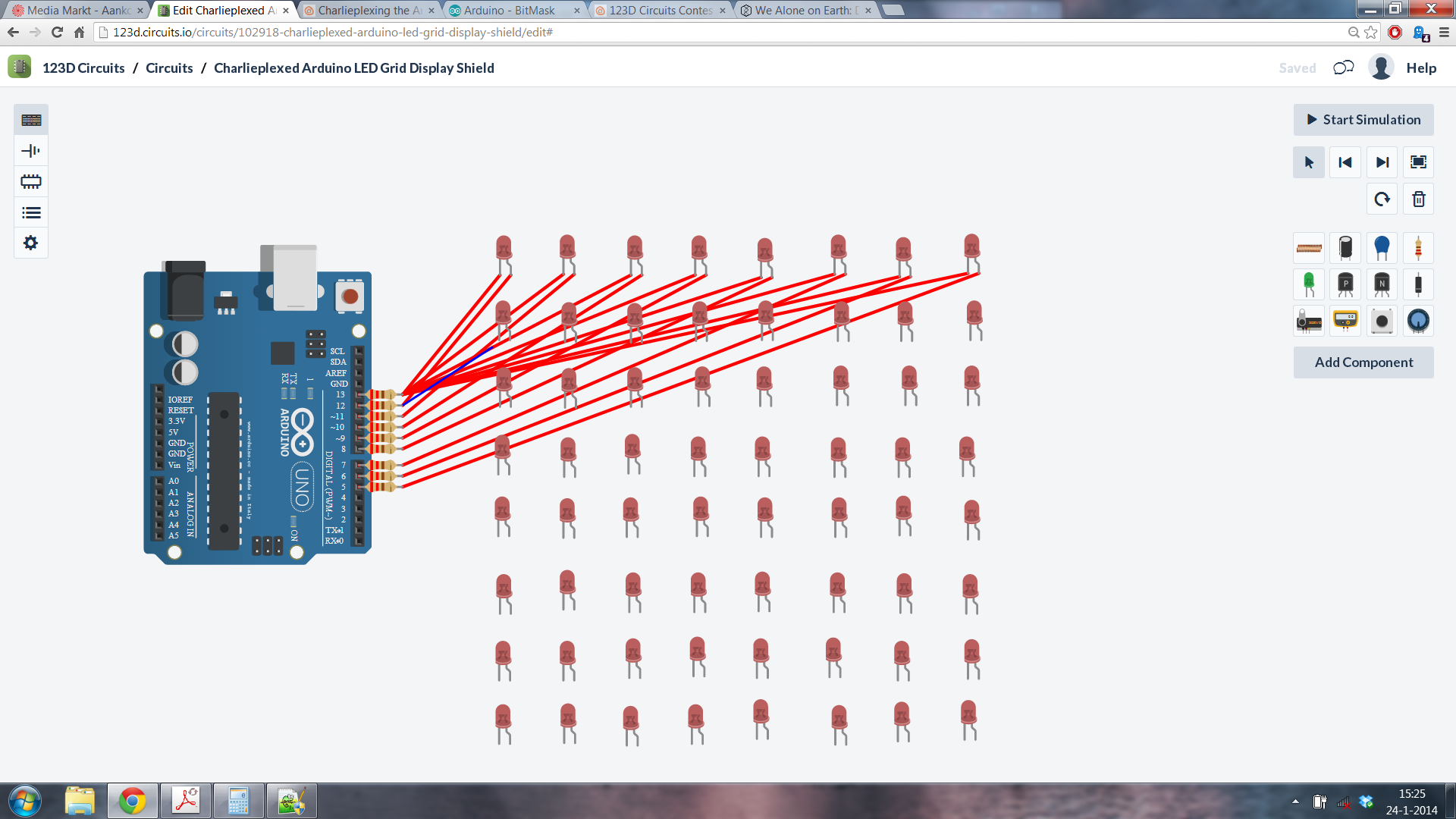Switch to the Arduino - BitMask tab

(507, 10)
